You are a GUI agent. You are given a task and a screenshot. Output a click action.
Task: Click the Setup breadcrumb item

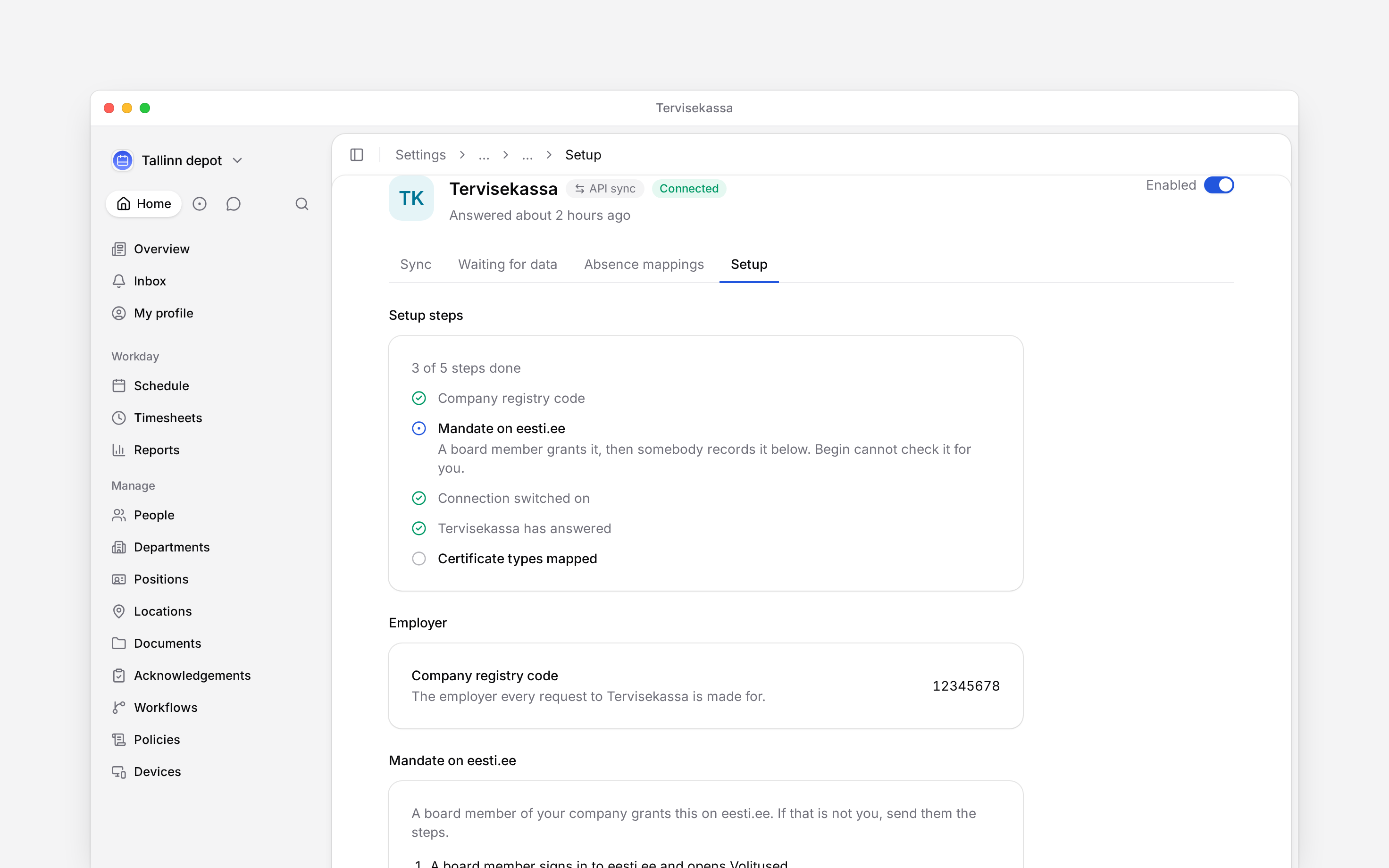tap(583, 155)
